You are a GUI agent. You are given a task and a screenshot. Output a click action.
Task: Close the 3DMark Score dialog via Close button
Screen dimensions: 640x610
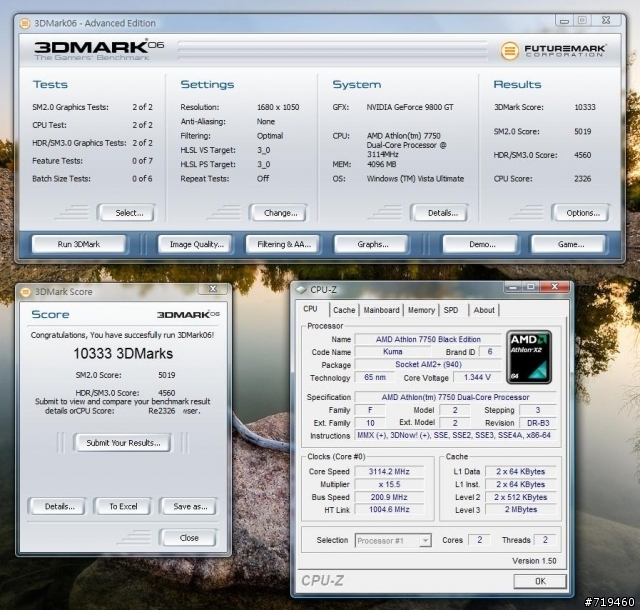tap(188, 538)
